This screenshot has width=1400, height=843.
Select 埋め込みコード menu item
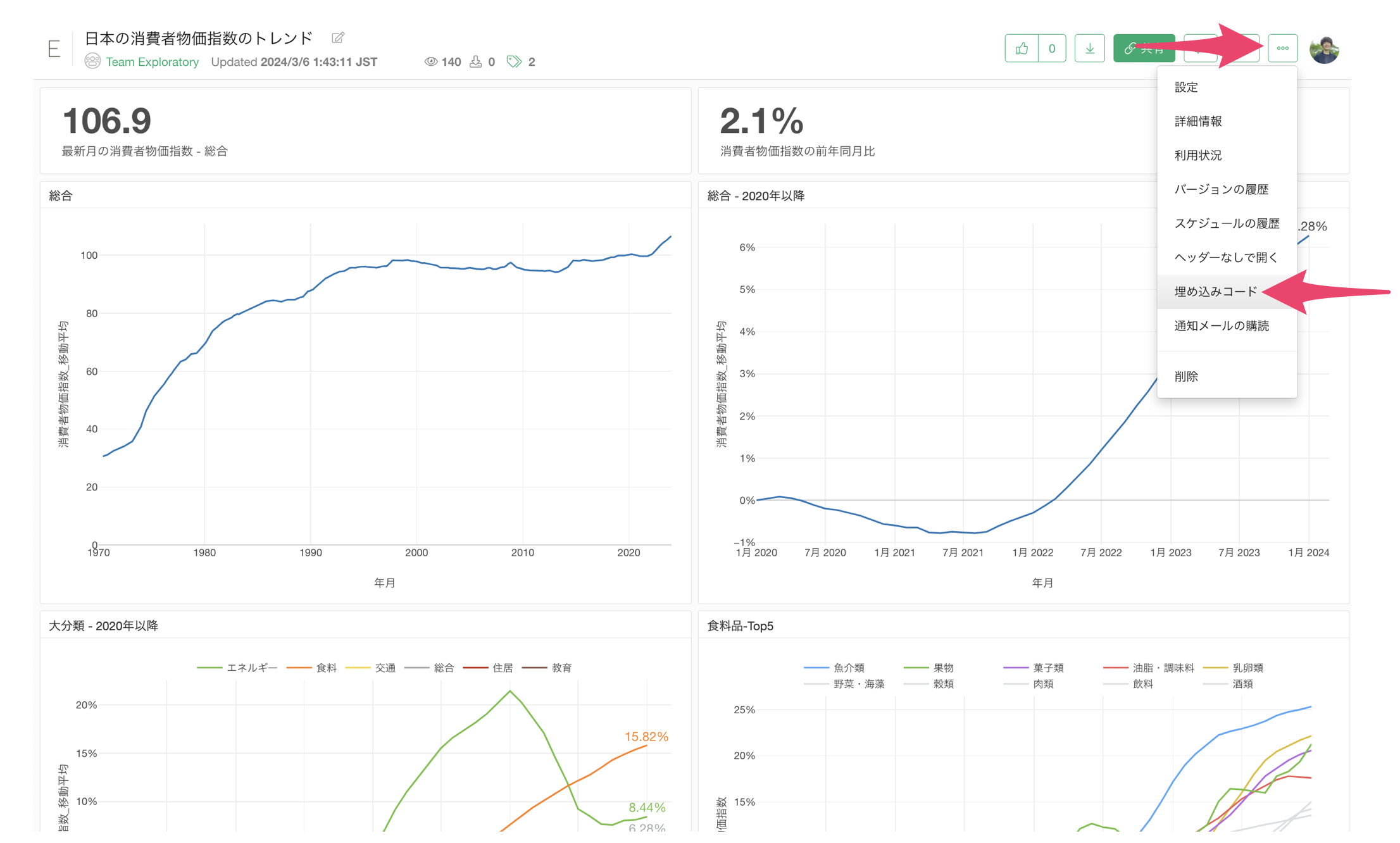coord(1227,292)
